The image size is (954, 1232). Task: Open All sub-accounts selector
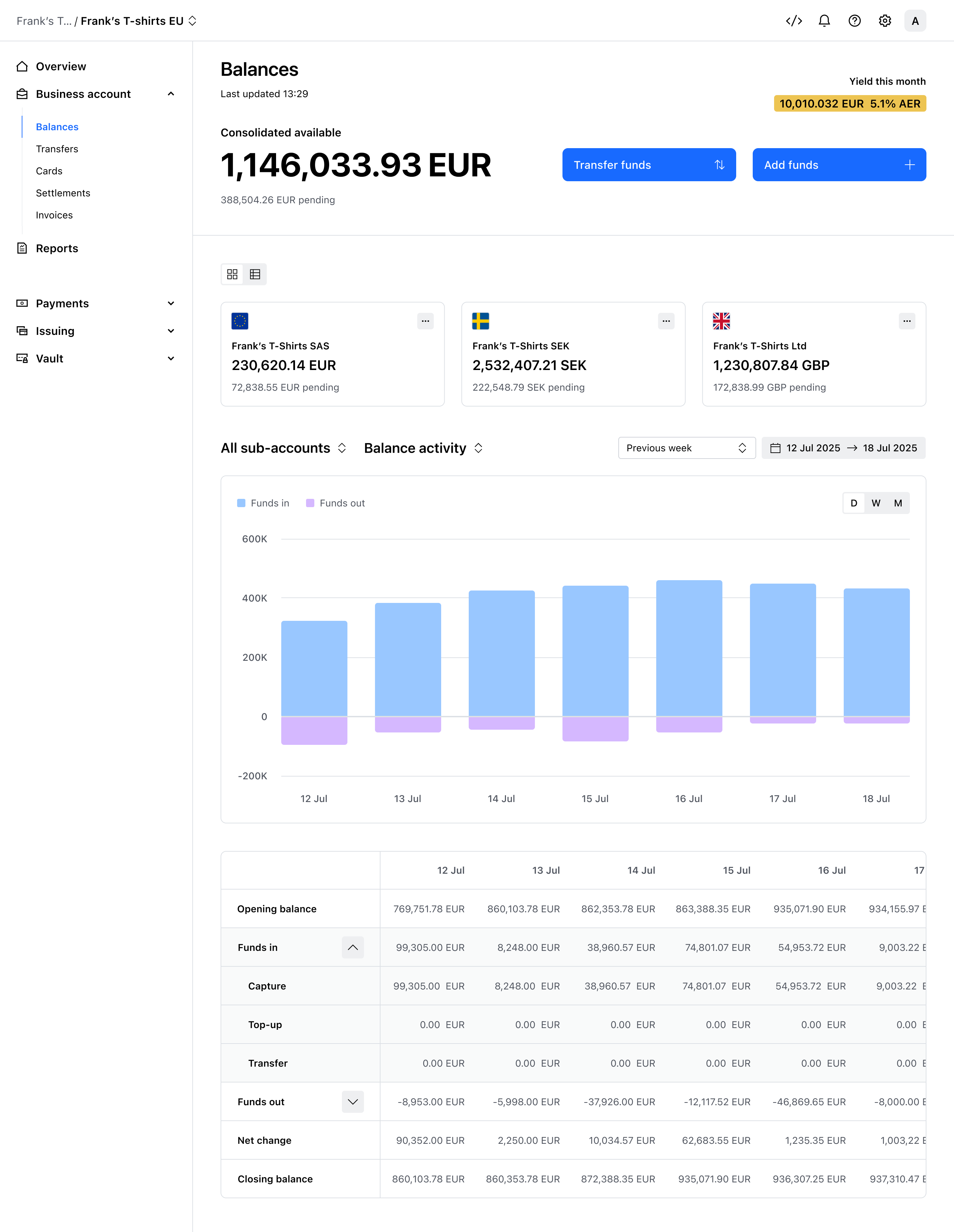[283, 448]
